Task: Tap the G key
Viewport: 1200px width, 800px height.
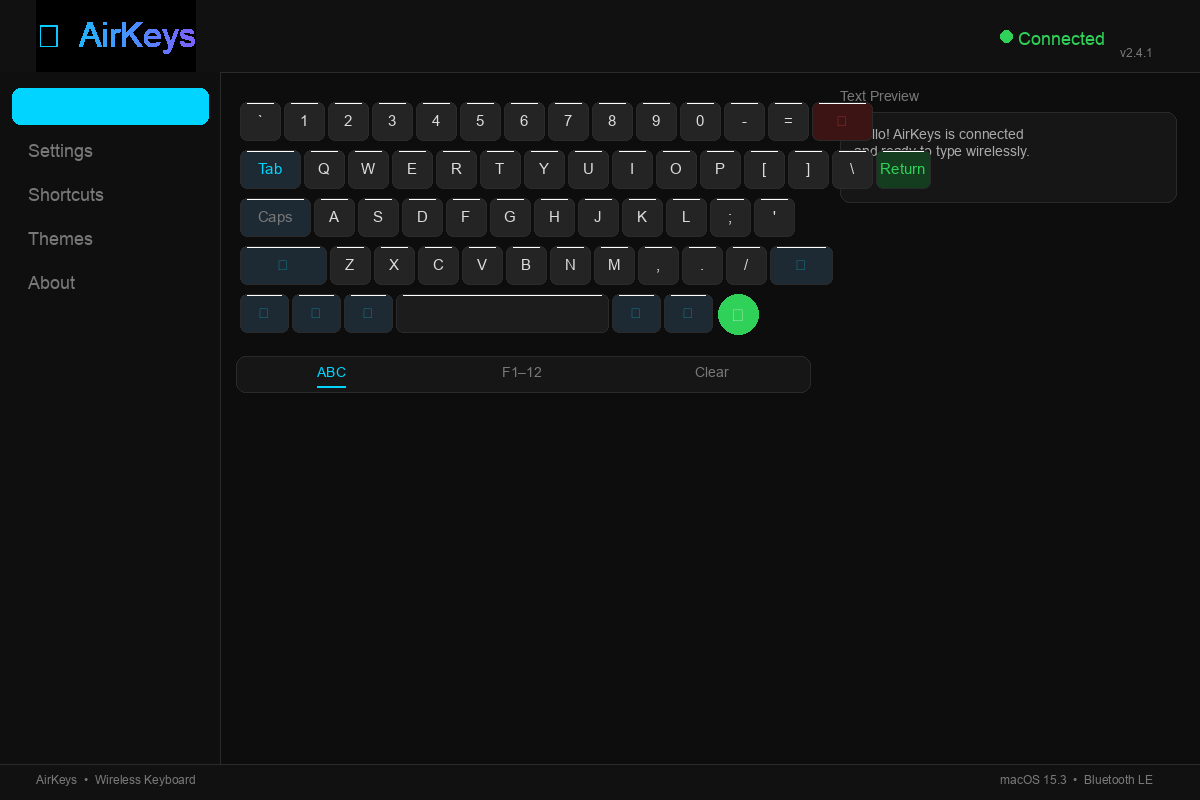Action: tap(510, 217)
